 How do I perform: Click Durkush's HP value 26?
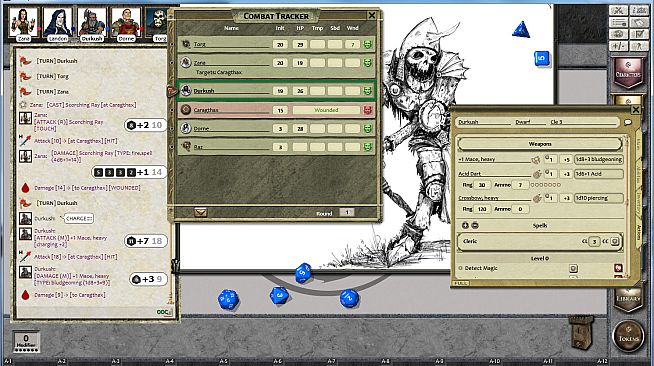point(300,91)
